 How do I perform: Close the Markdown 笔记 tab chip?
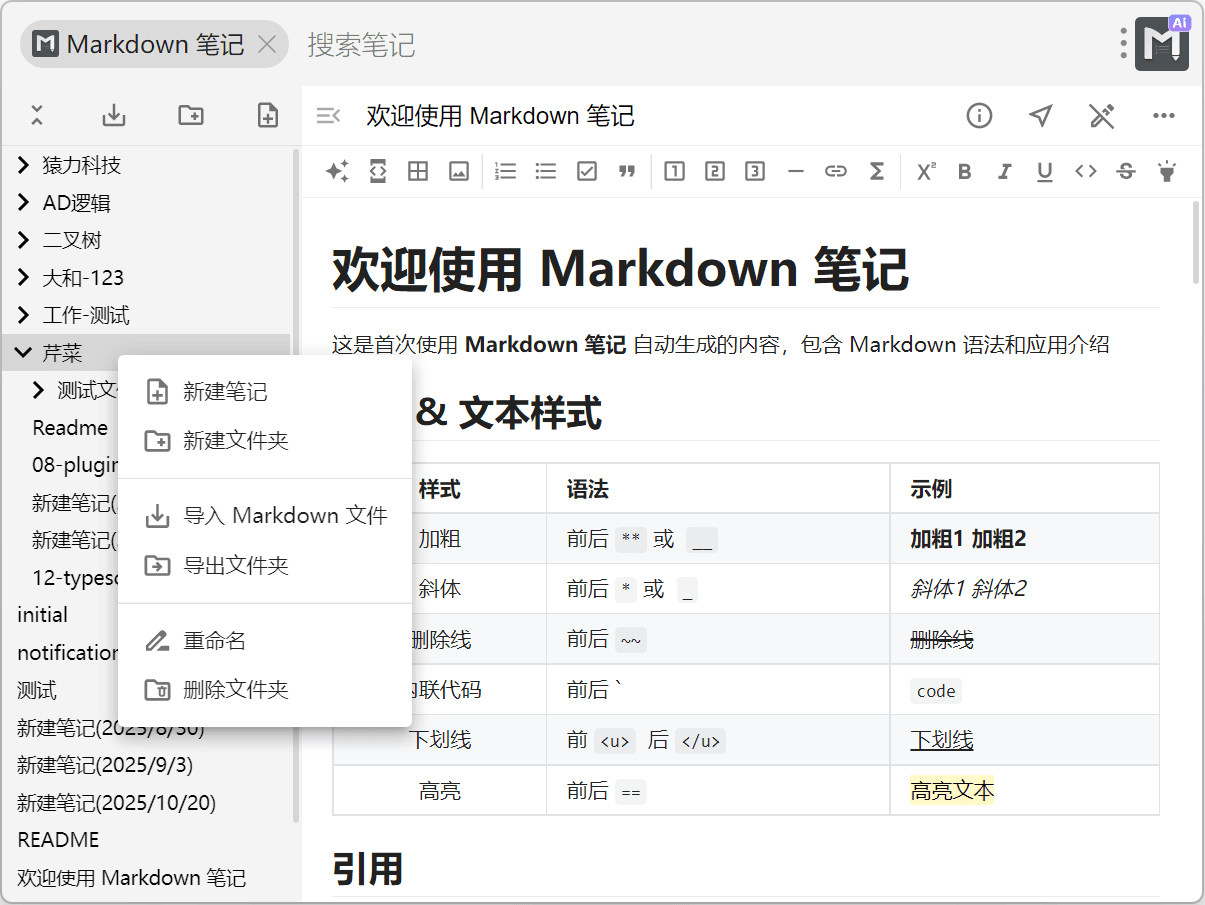point(267,44)
